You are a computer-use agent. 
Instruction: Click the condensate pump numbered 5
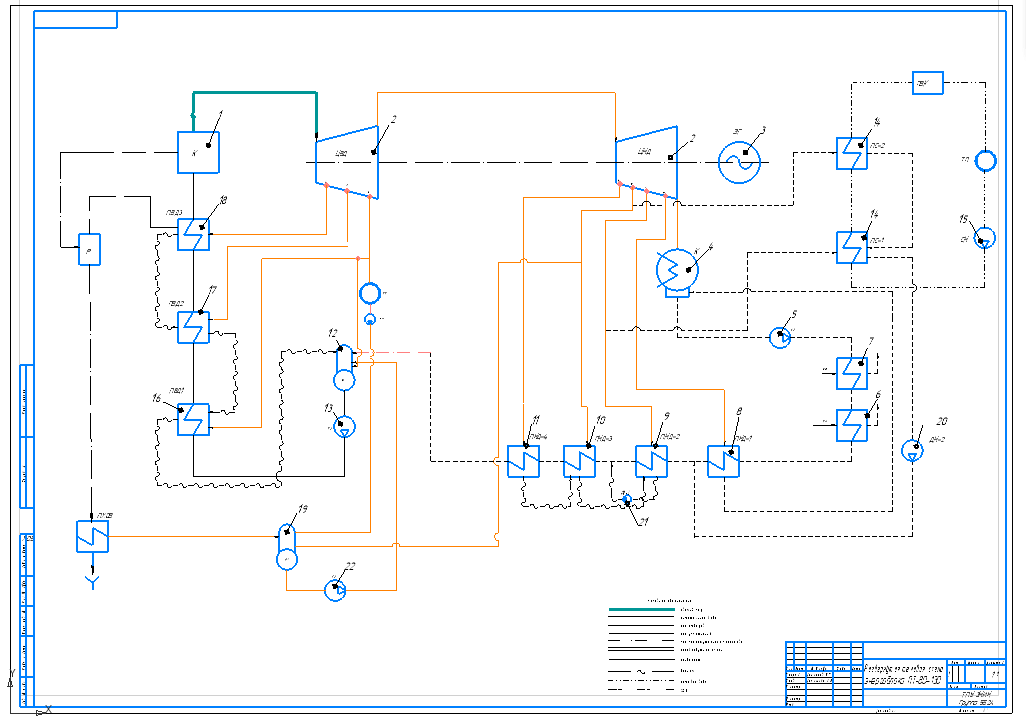(x=780, y=337)
